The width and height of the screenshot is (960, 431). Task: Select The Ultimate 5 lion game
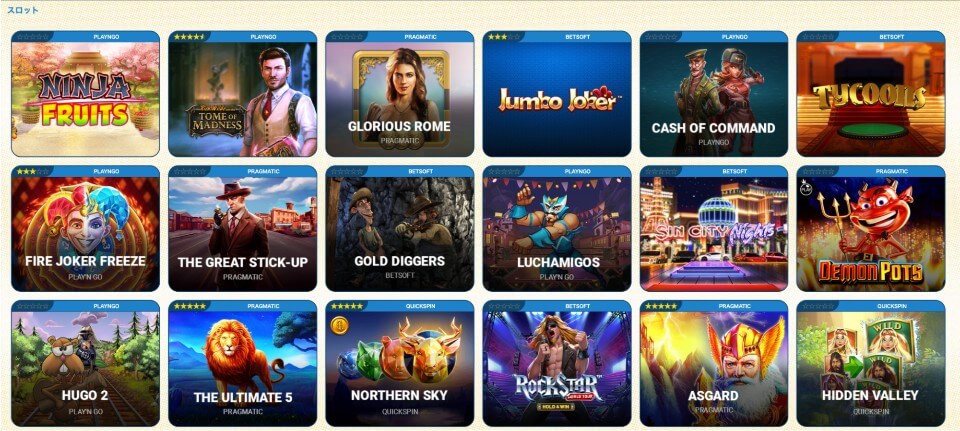pyautogui.click(x=242, y=363)
